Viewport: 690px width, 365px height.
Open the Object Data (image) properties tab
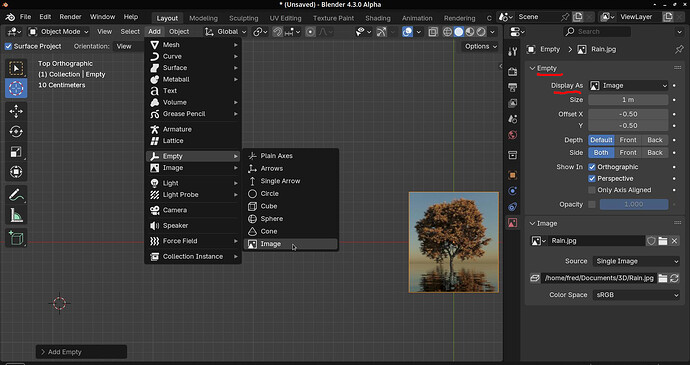tap(512, 223)
